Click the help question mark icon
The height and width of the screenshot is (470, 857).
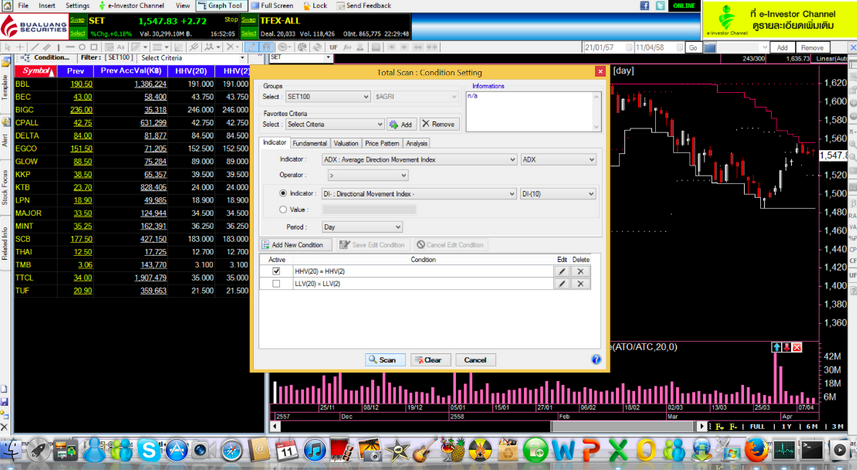click(x=596, y=359)
